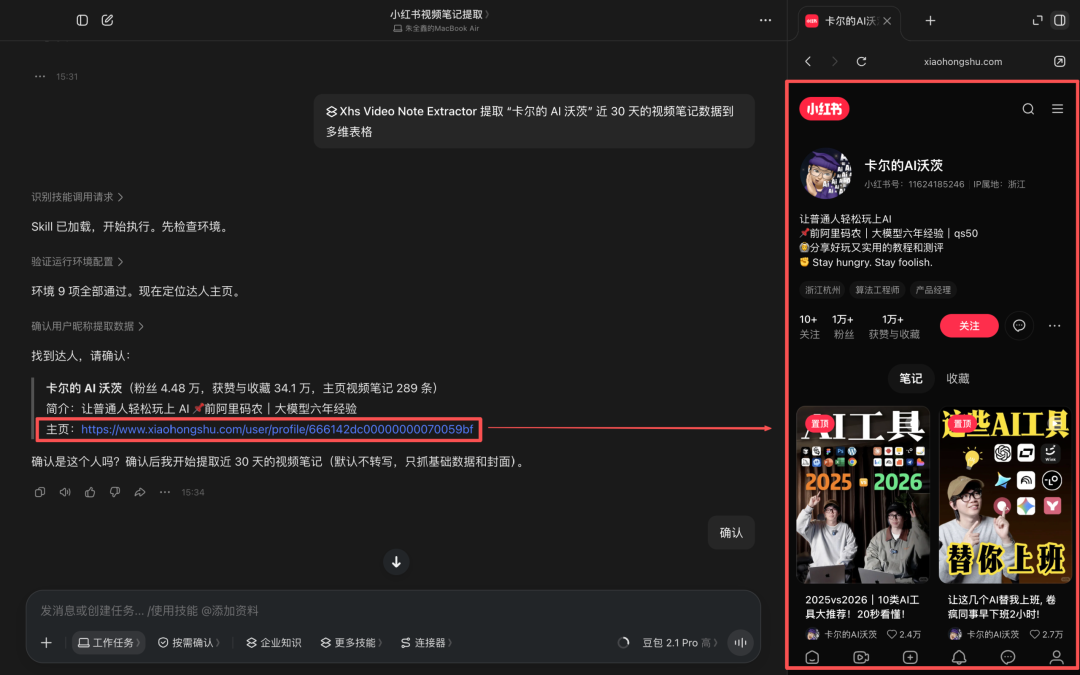
Task: Change the 豆包 2.1 Pro model selector
Action: [x=679, y=643]
